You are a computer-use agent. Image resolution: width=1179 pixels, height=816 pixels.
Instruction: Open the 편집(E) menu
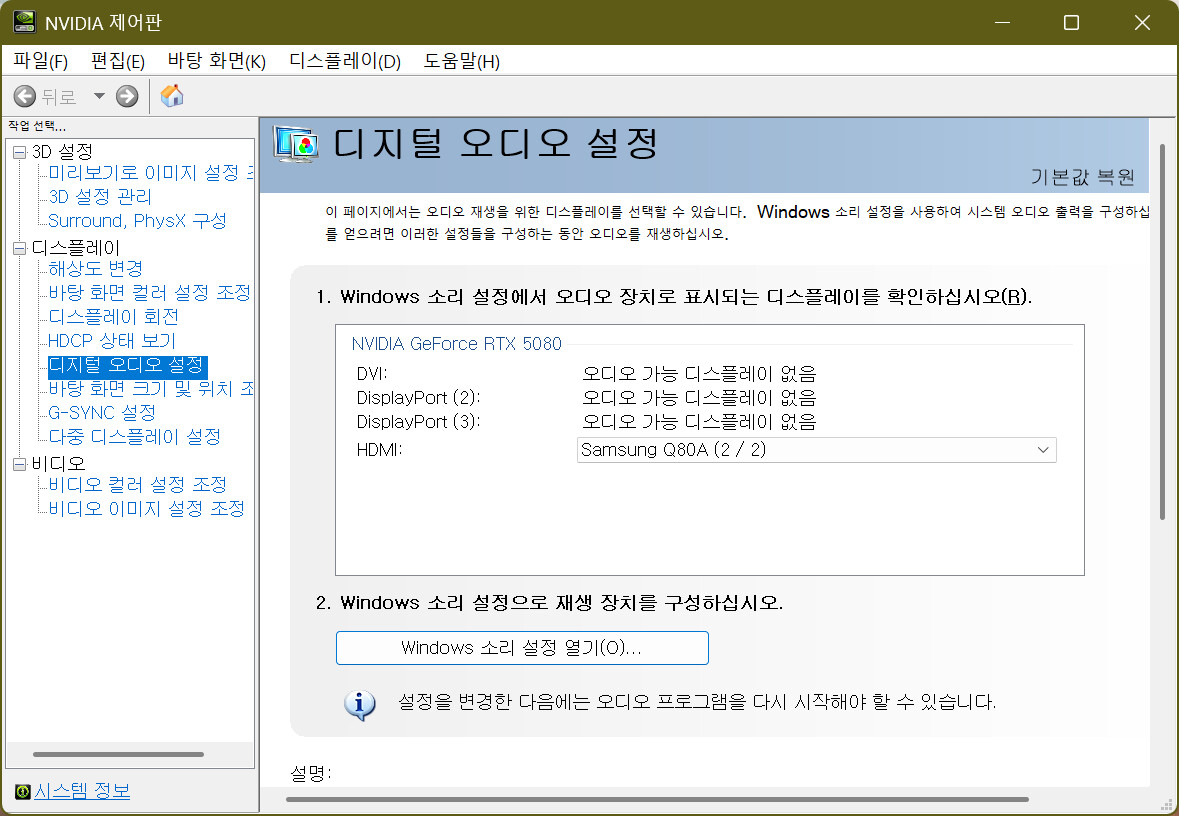pos(118,61)
